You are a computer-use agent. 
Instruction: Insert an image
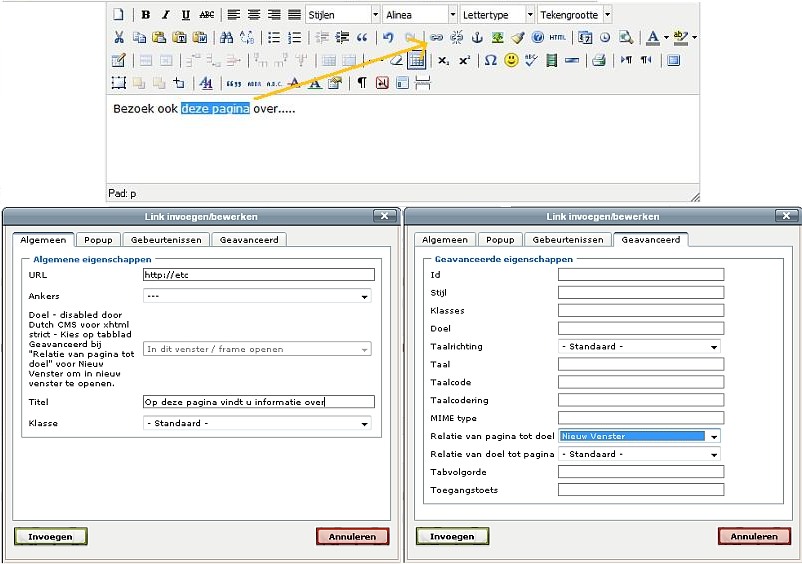[x=497, y=37]
